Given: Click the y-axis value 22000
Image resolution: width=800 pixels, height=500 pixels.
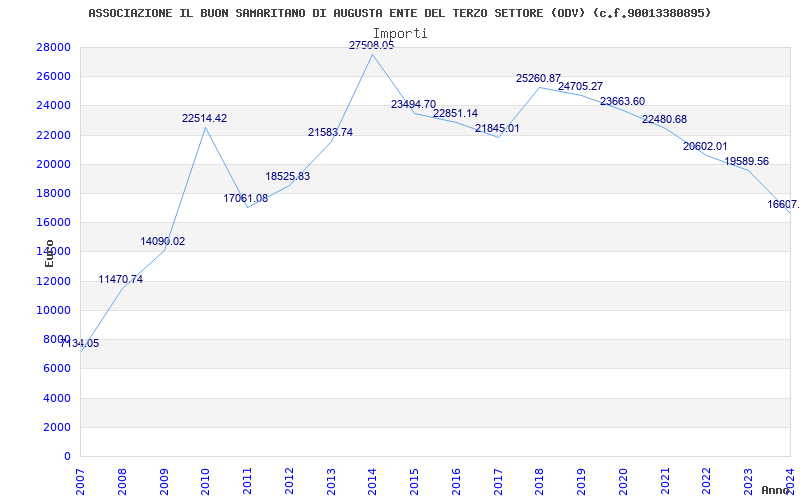Looking at the screenshot, I should (x=54, y=135).
